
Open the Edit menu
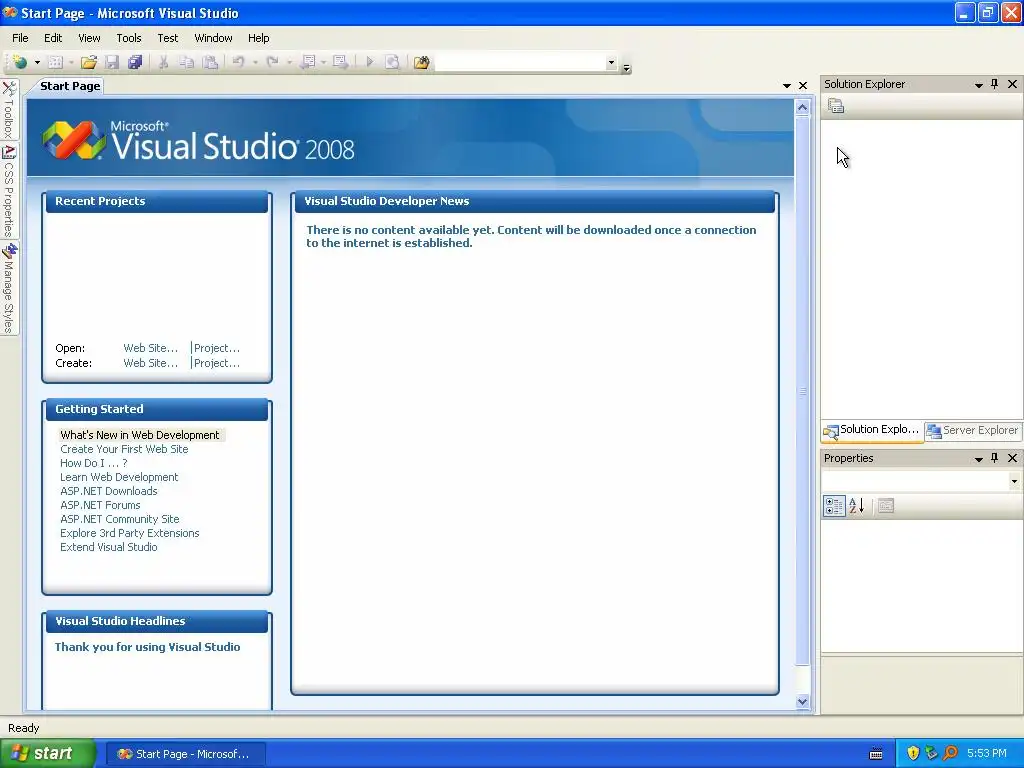[53, 38]
